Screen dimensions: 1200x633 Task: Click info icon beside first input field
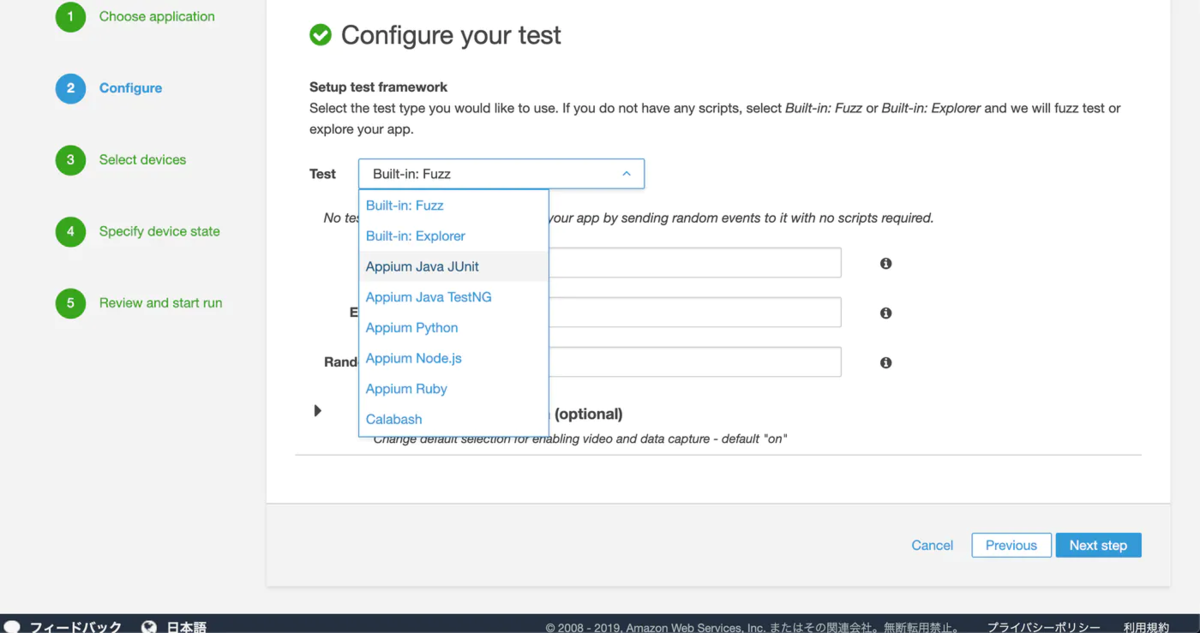[x=886, y=263]
